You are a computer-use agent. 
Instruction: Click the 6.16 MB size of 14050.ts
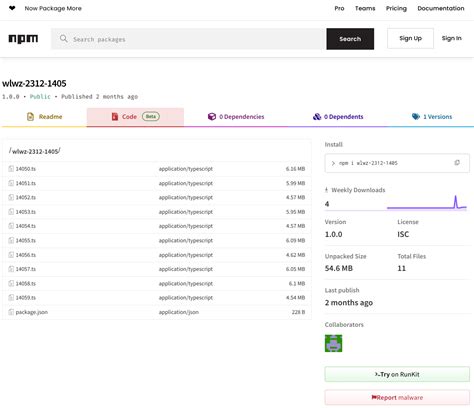click(x=295, y=169)
